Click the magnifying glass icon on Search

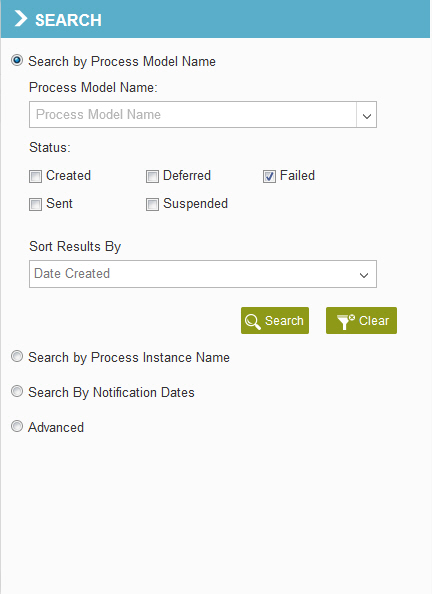252,322
